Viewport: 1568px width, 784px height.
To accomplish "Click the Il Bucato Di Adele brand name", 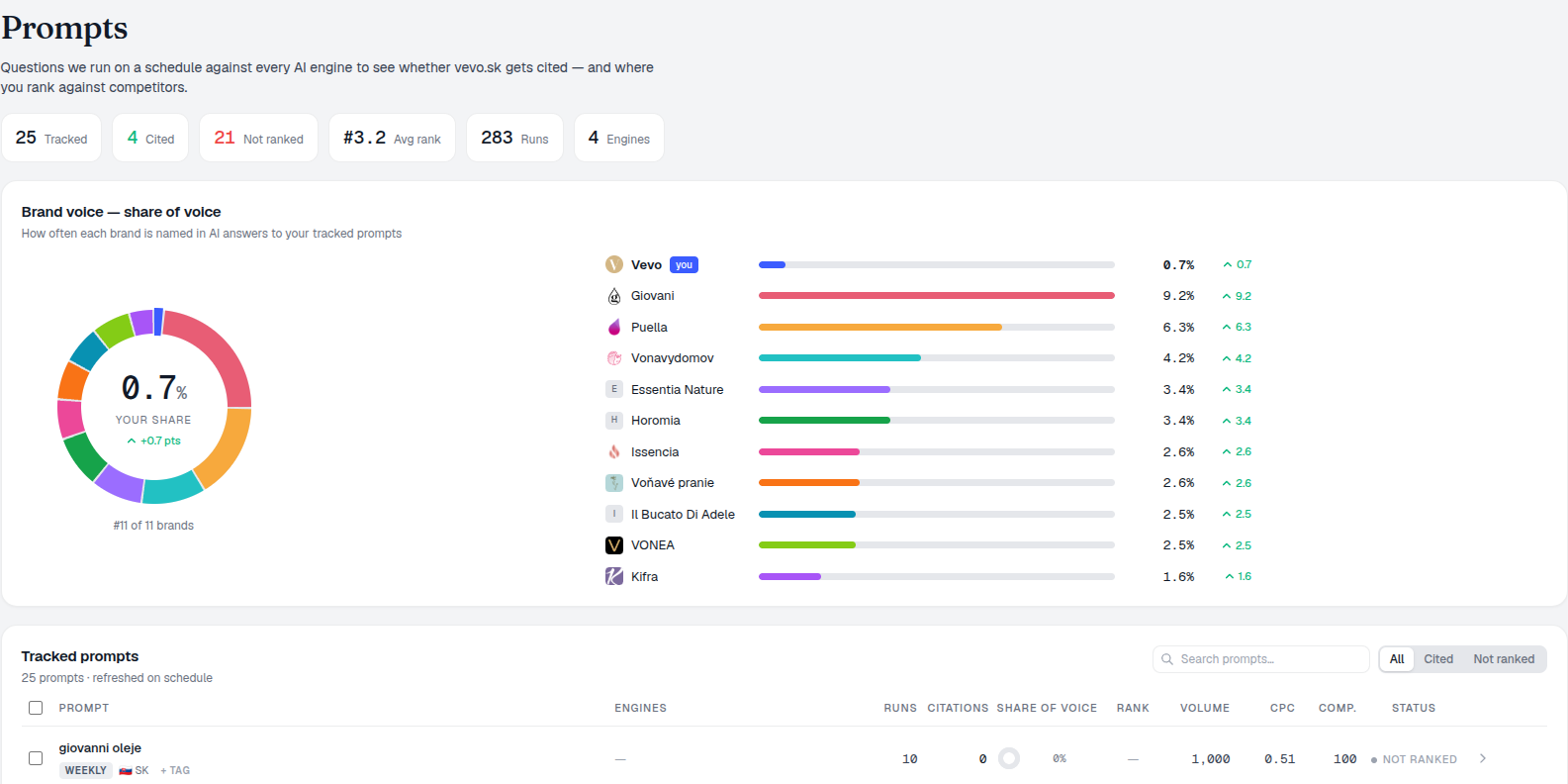I will pyautogui.click(x=683, y=515).
